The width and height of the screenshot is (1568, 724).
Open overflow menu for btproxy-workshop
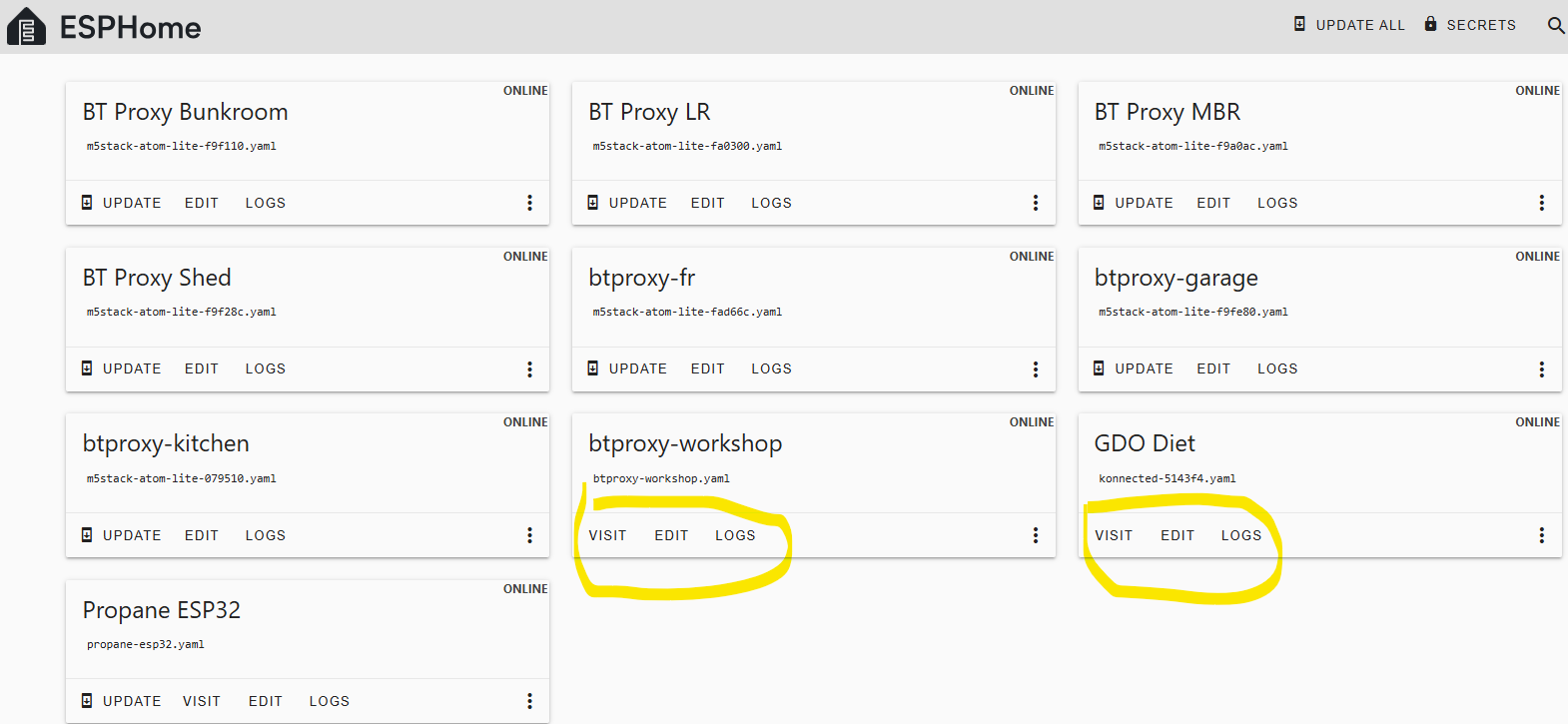coord(1036,535)
